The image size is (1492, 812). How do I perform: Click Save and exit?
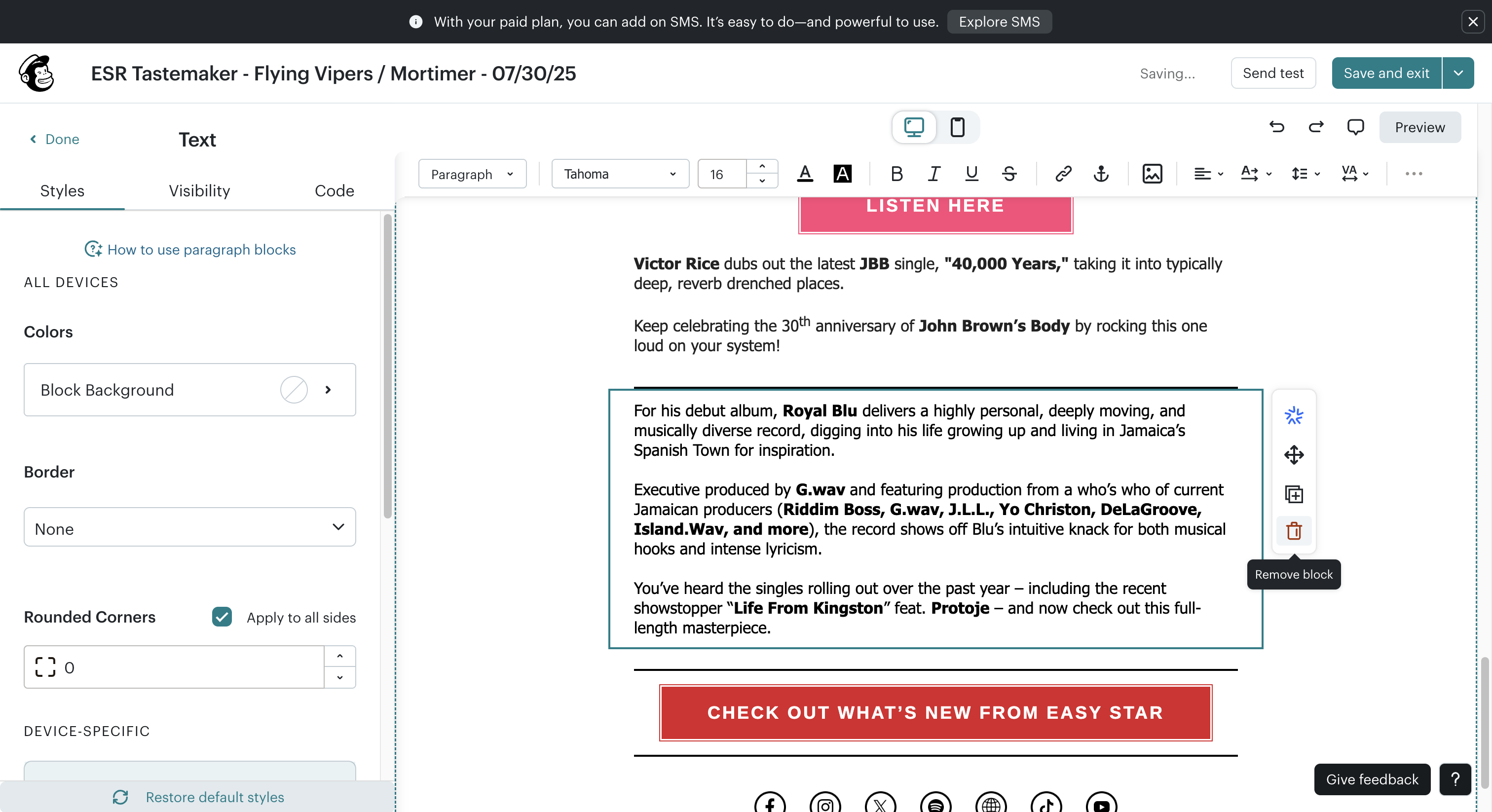[x=1386, y=73]
